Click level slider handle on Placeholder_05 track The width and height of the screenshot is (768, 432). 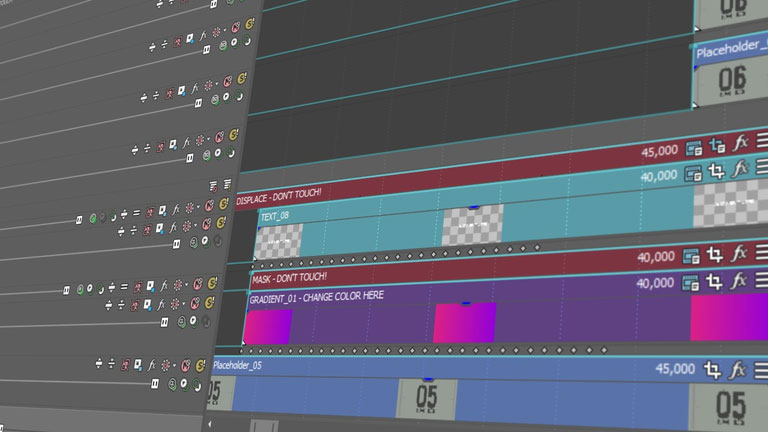[x=155, y=384]
